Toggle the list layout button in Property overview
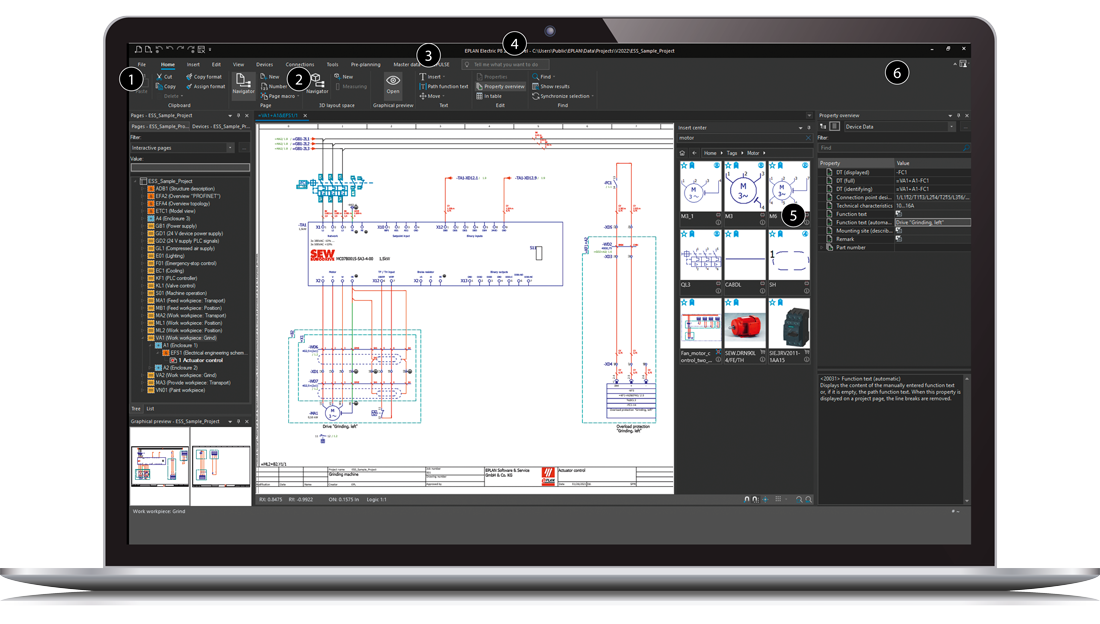Screen dimensions: 1100x624 tap(834, 126)
